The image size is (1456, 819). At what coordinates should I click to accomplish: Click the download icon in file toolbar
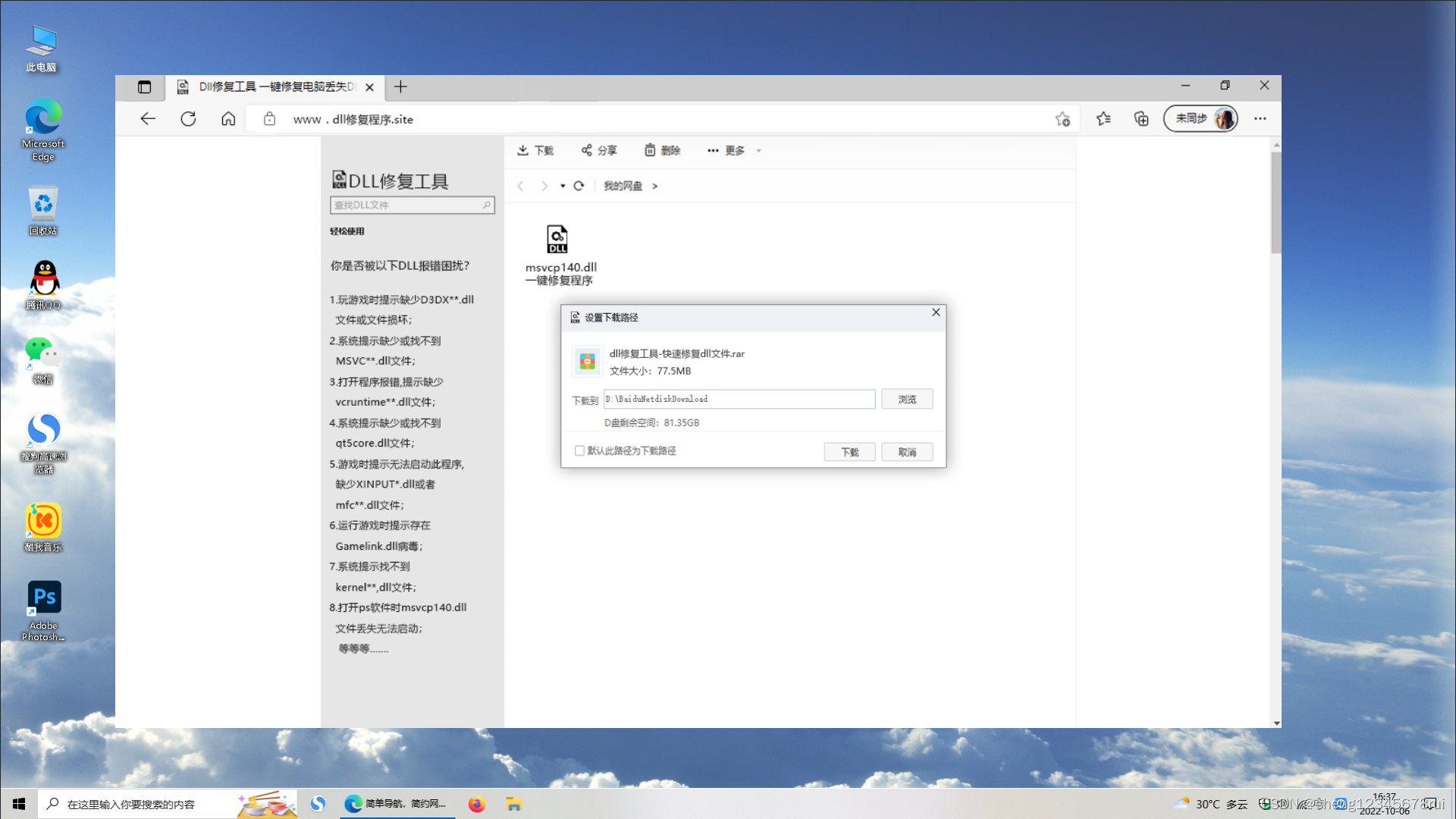click(x=523, y=150)
